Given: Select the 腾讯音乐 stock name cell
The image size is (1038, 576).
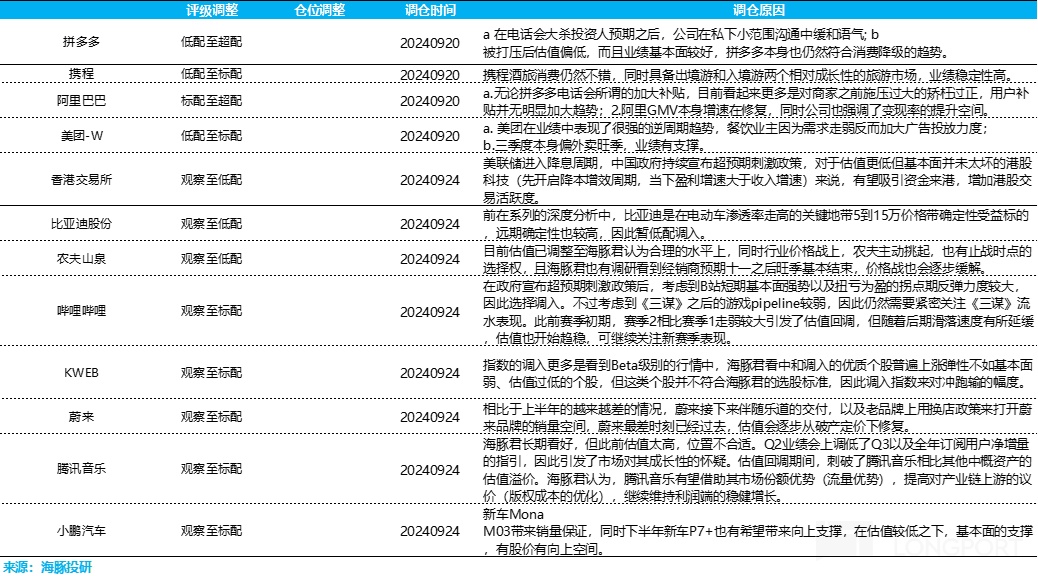Looking at the screenshot, I should pyautogui.click(x=81, y=469).
